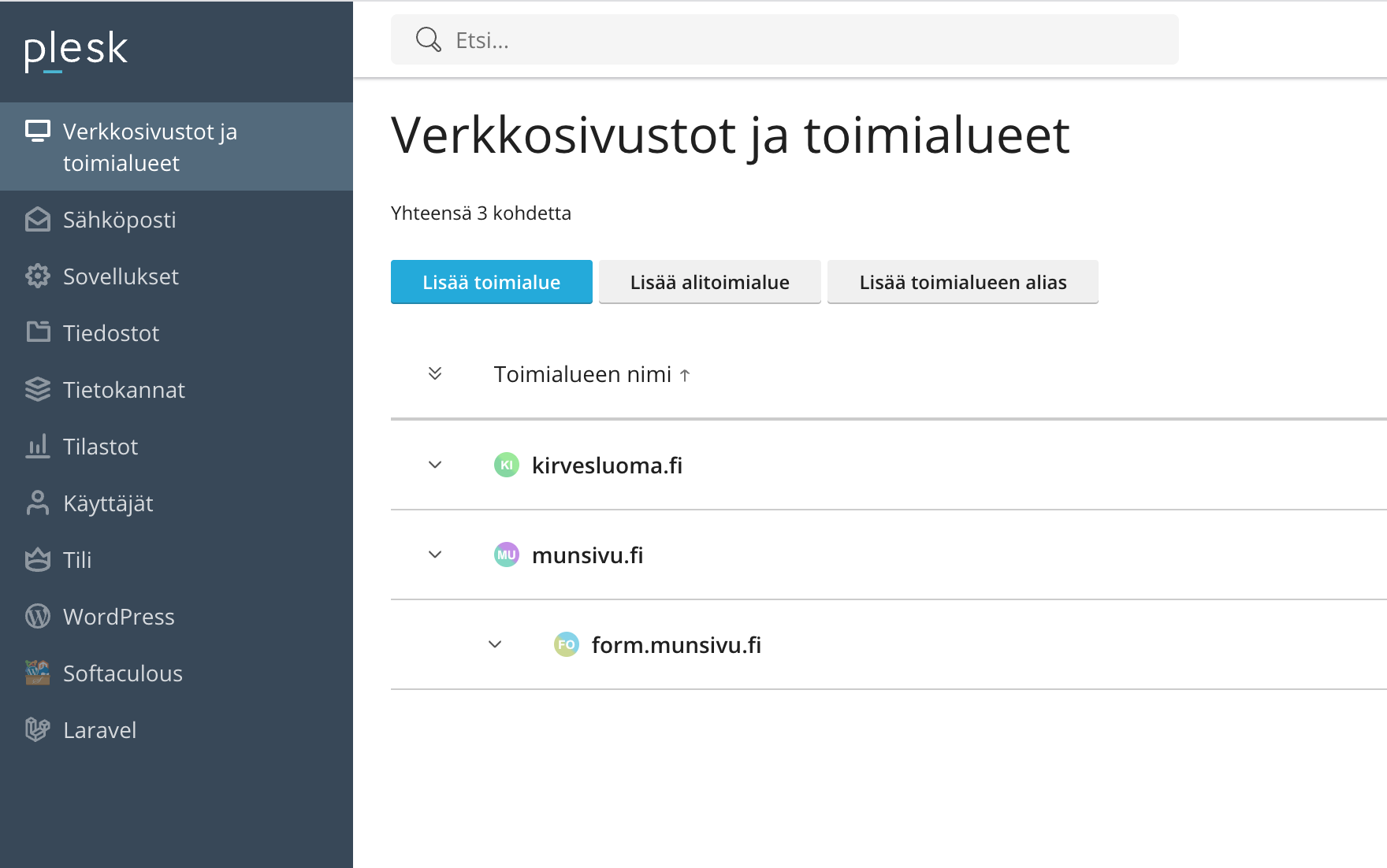1387x868 pixels.
Task: Click the Lisää toimialue button
Action: (x=491, y=281)
